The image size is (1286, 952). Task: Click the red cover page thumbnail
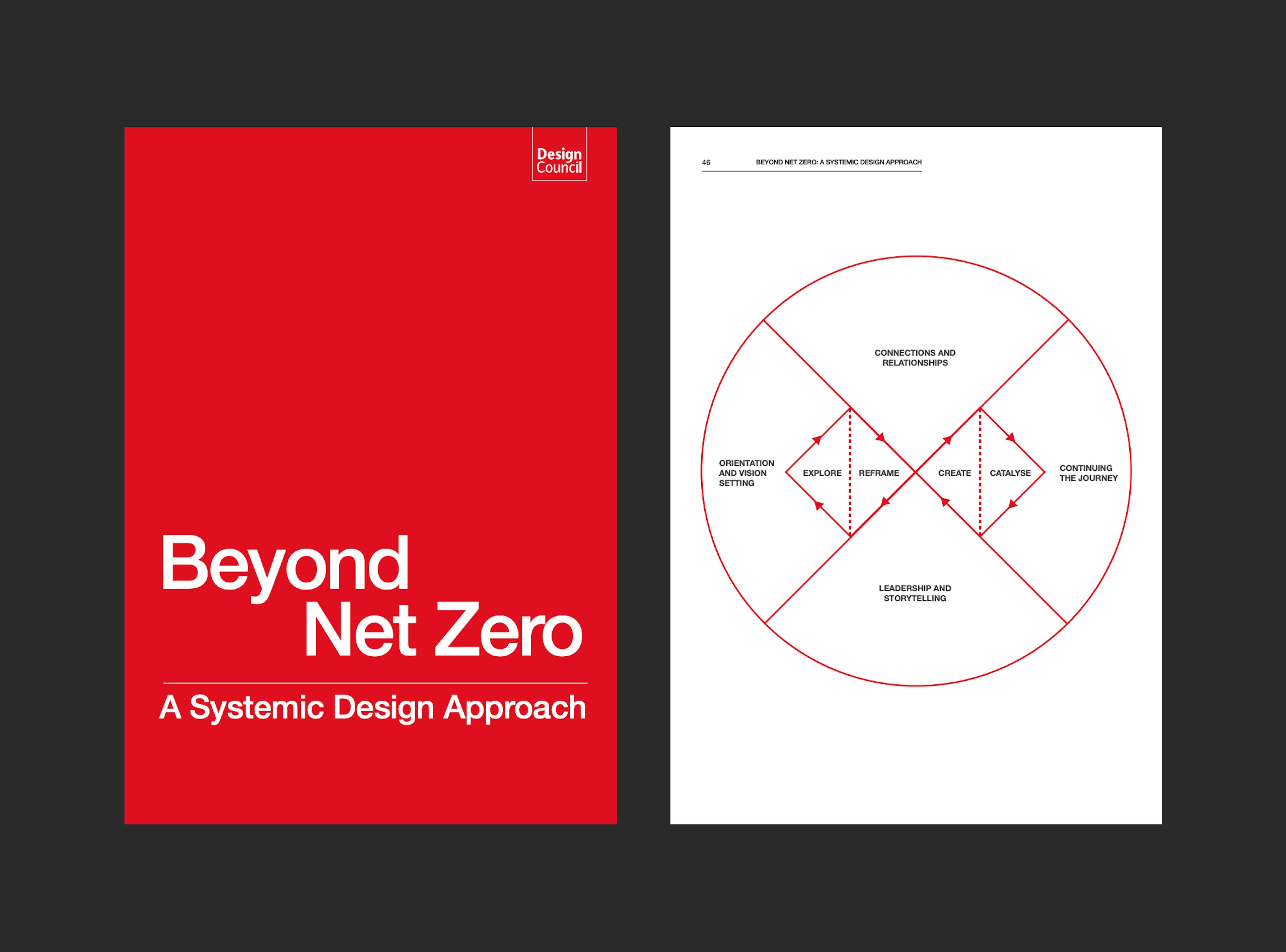point(370,346)
